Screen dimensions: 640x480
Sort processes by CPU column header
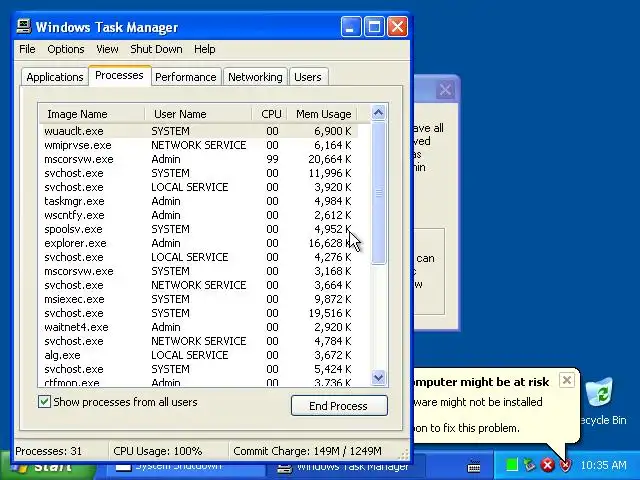click(x=269, y=114)
